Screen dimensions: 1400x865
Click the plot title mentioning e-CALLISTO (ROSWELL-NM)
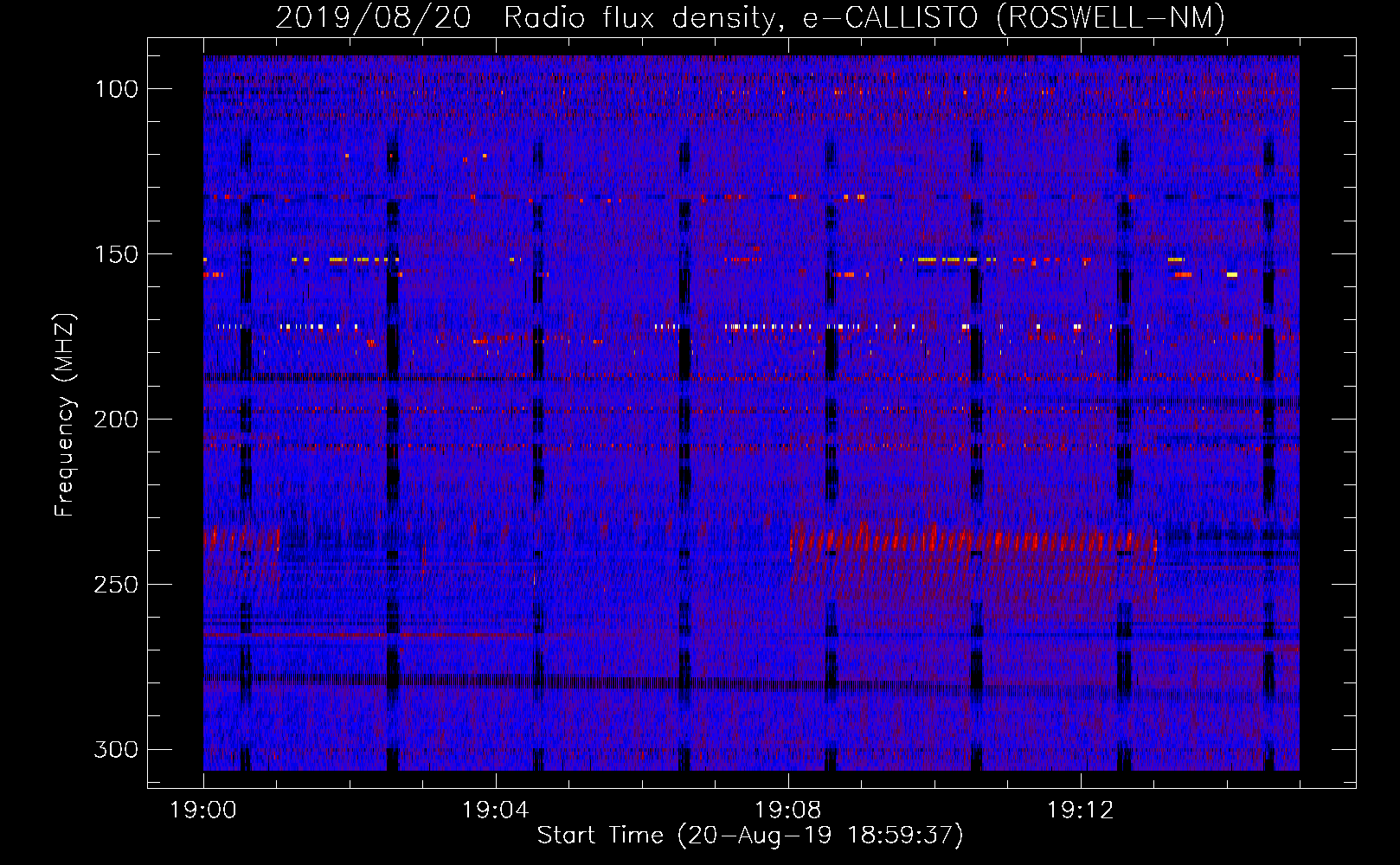[x=750, y=17]
